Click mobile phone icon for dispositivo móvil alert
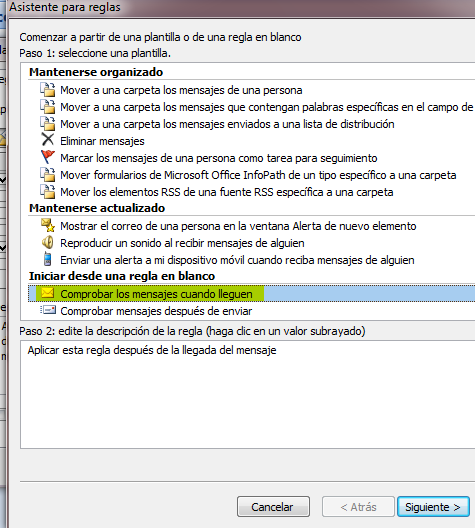Image resolution: width=475 pixels, height=528 pixels. tap(47, 259)
